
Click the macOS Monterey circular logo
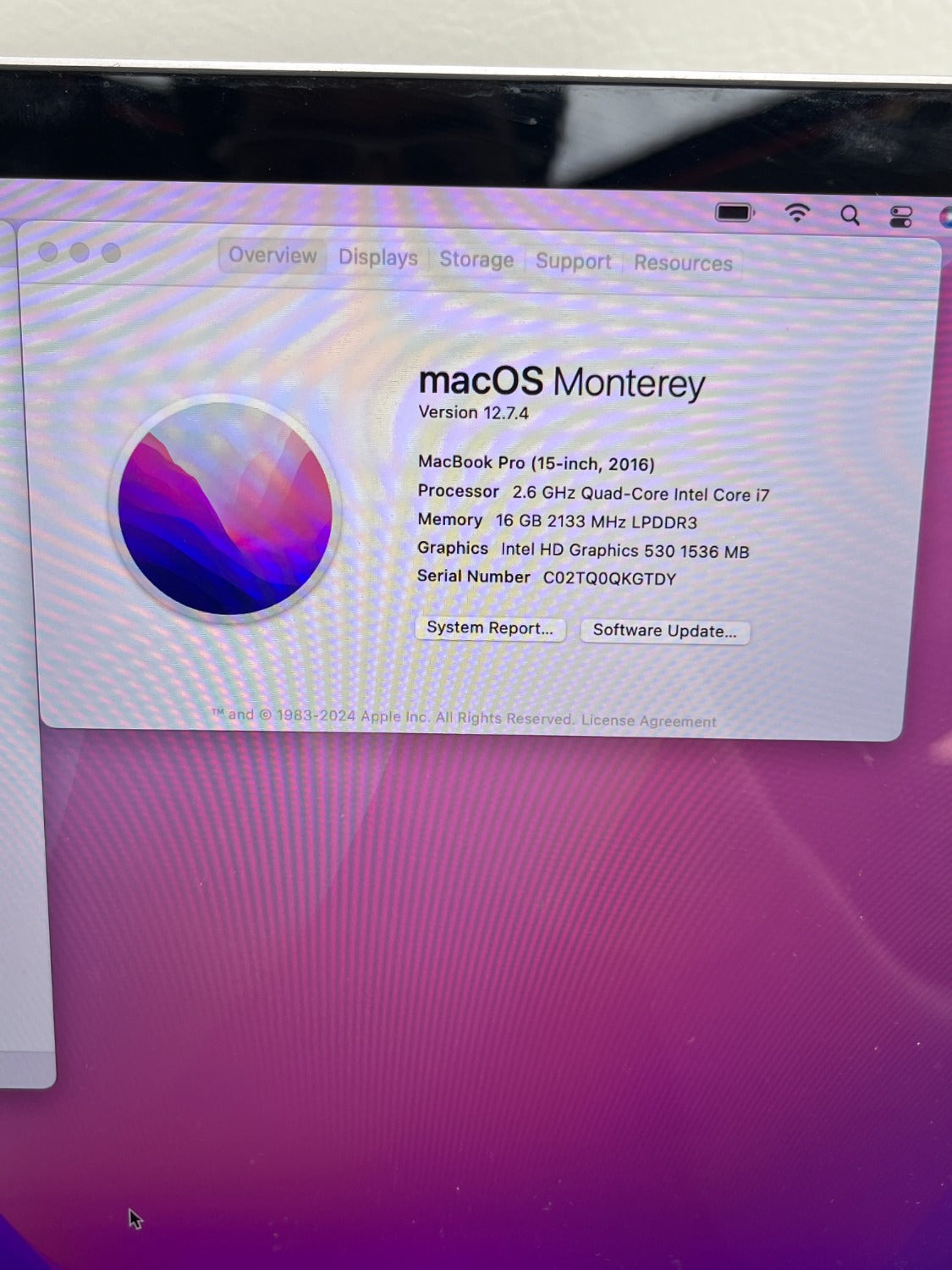[x=225, y=508]
